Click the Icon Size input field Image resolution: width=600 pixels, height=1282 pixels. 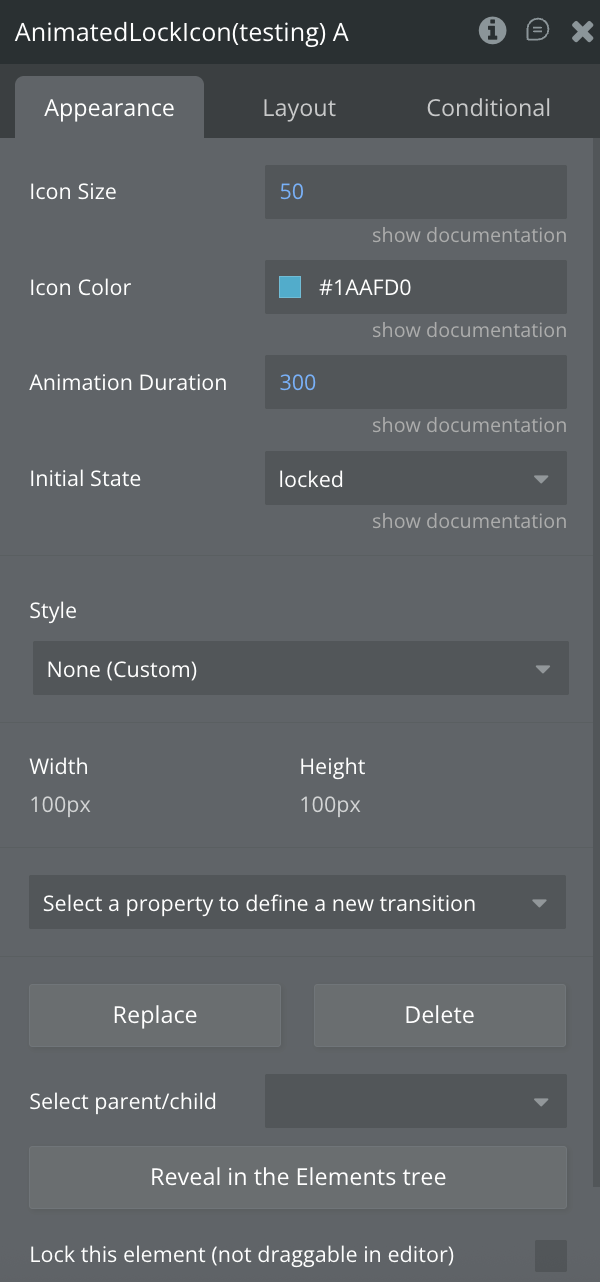[415, 191]
